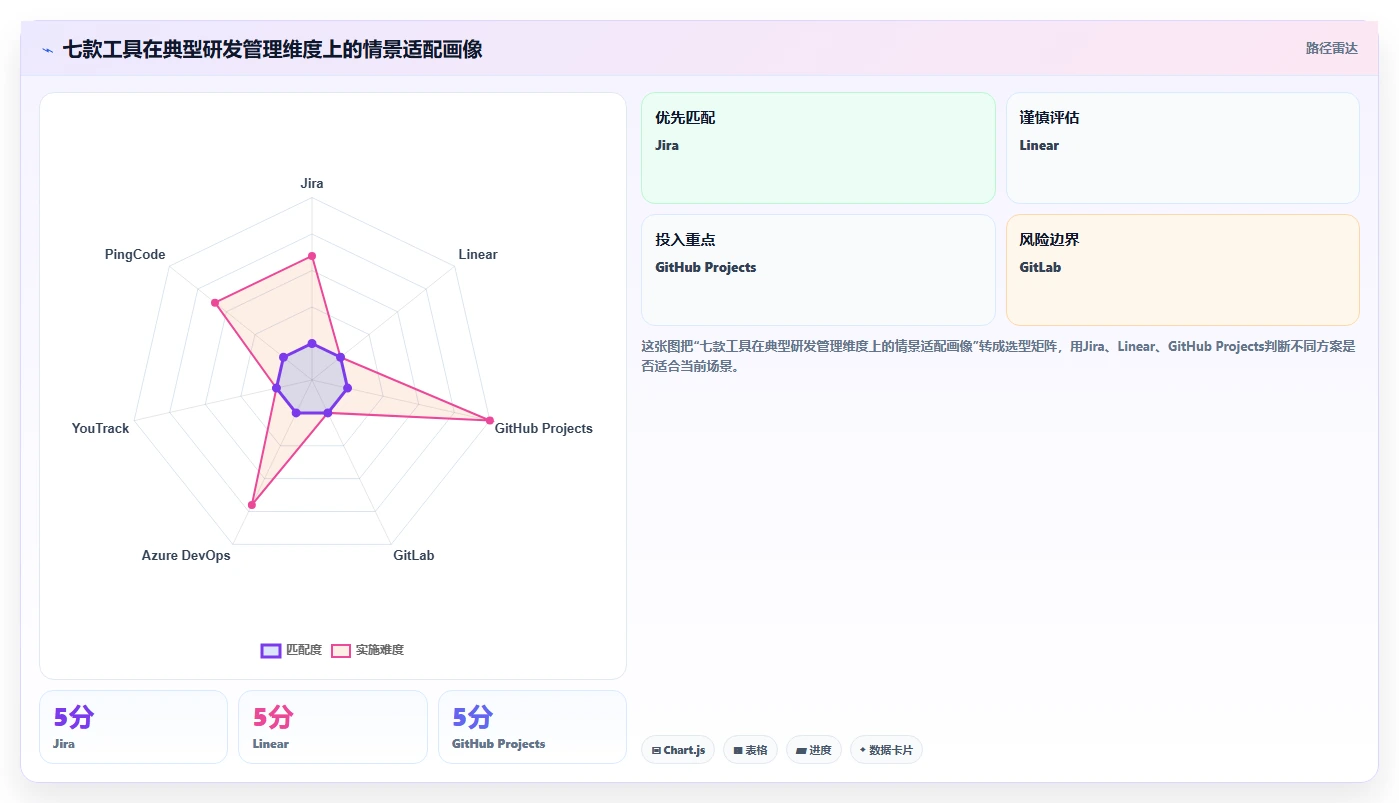Click pink data point at GitHub Projects
This screenshot has height=803, width=1399.
pyautogui.click(x=489, y=420)
